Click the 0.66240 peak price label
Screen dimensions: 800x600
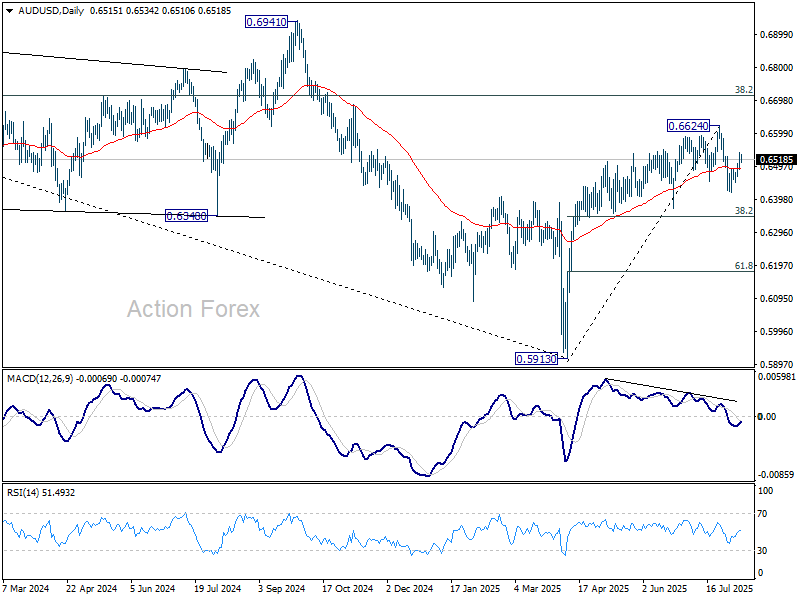tap(688, 126)
